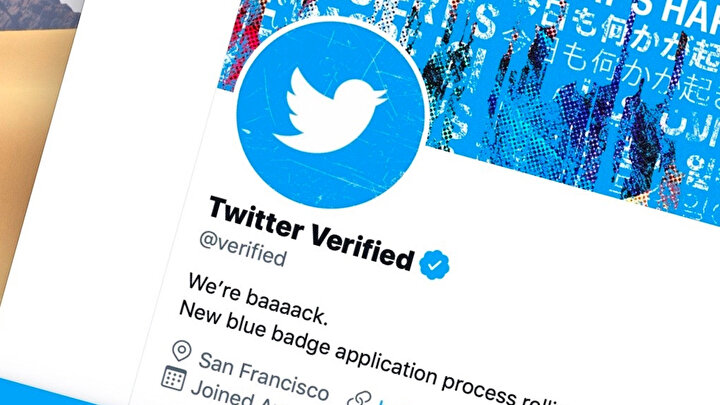
Task: Click the location pin icon
Action: [x=182, y=351]
